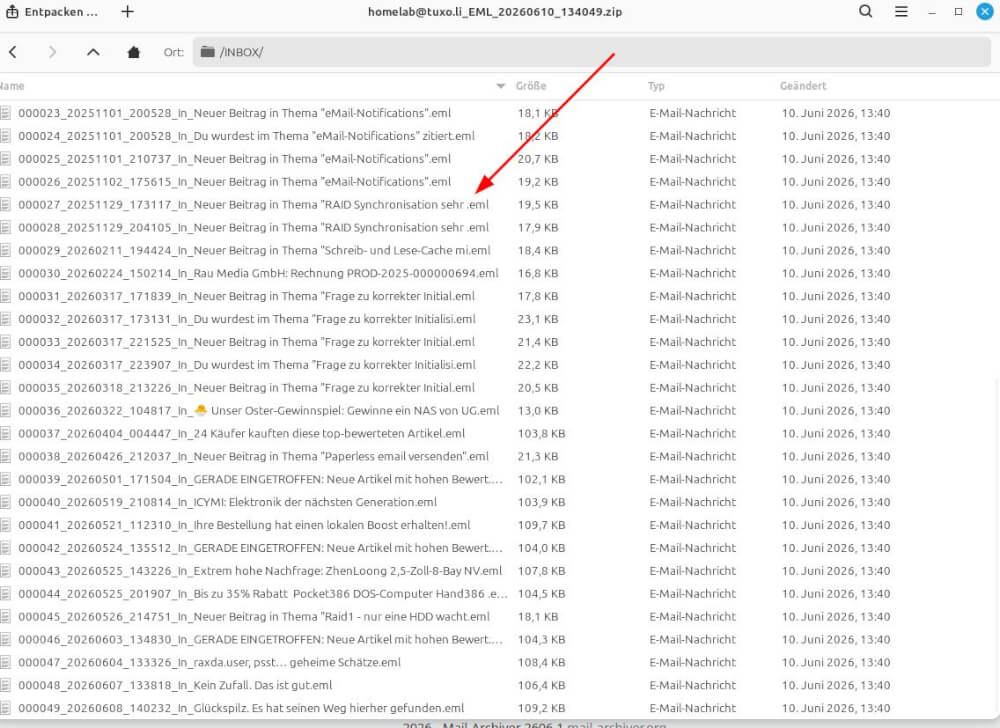Close the archive manager window
The image size is (1000, 728).
[x=985, y=11]
